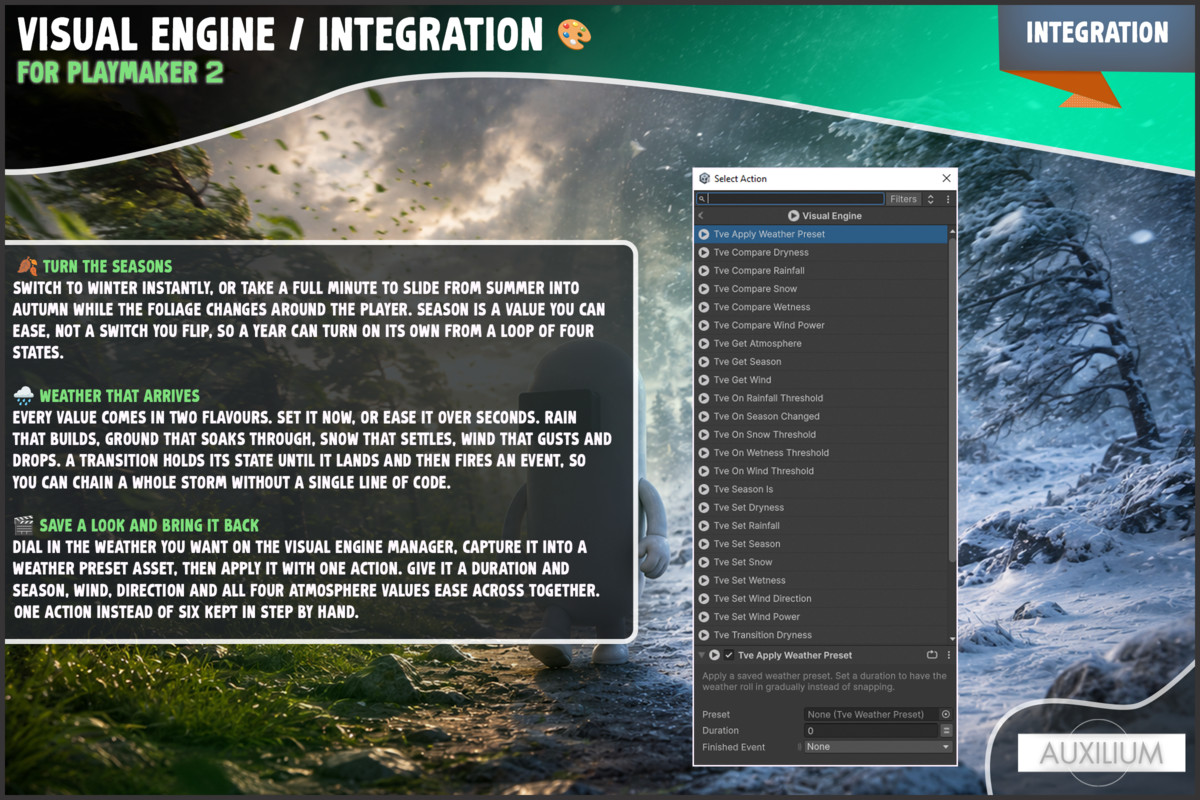The height and width of the screenshot is (800, 1200).
Task: Pick the Tve On Rainfall Threshold action
Action: pyautogui.click(x=820, y=398)
